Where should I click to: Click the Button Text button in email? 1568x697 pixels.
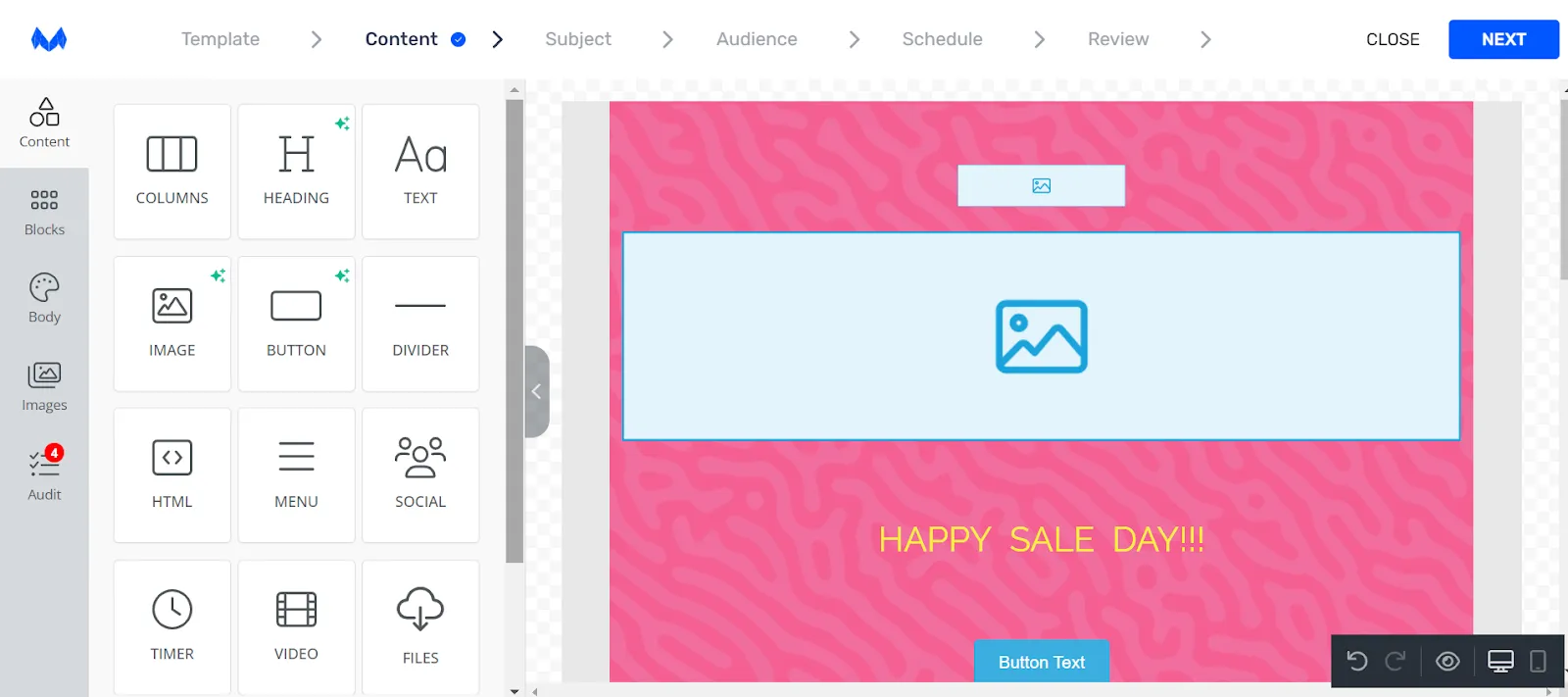coord(1042,662)
